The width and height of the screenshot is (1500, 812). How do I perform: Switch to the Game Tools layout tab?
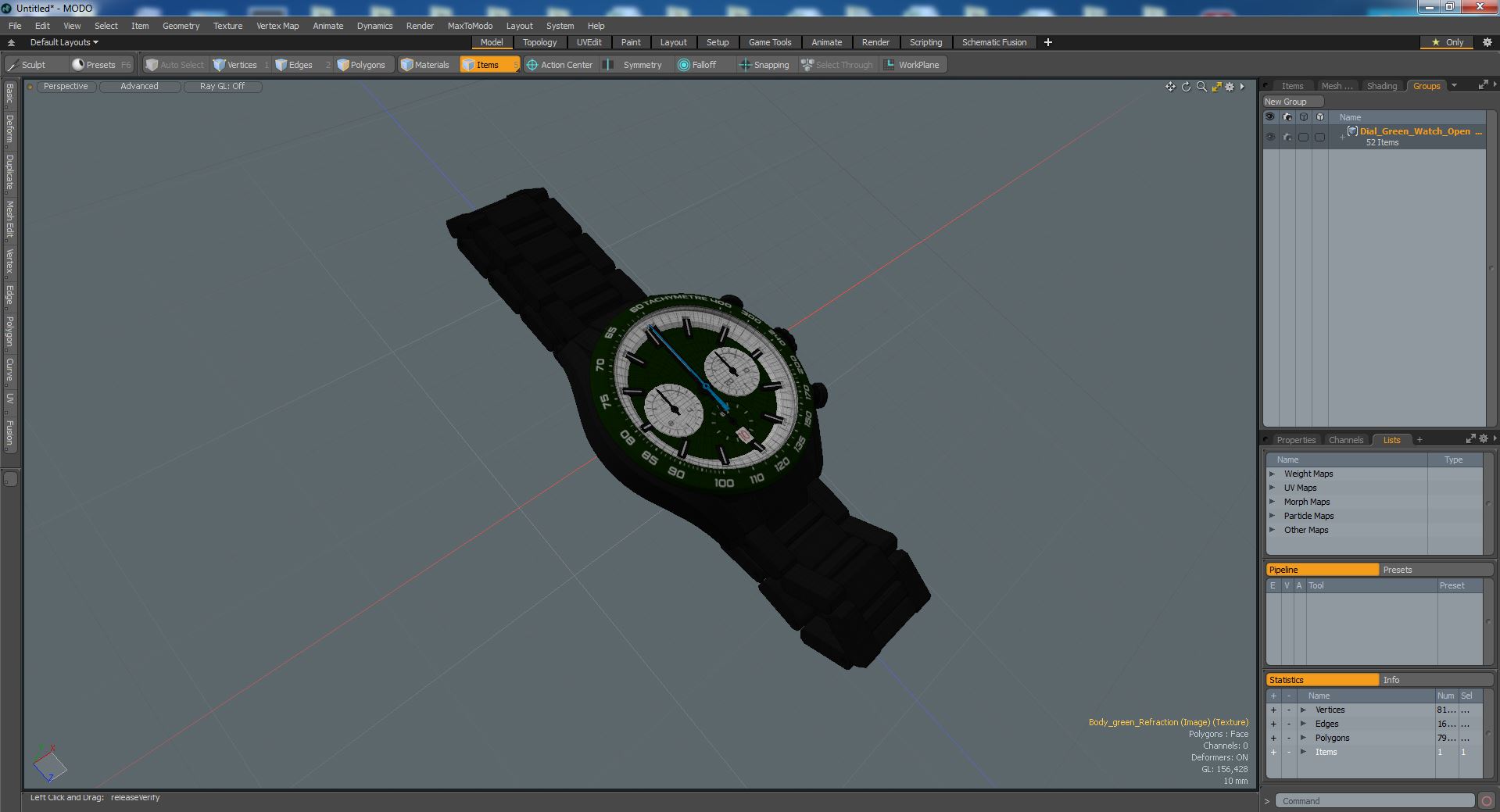(x=770, y=42)
